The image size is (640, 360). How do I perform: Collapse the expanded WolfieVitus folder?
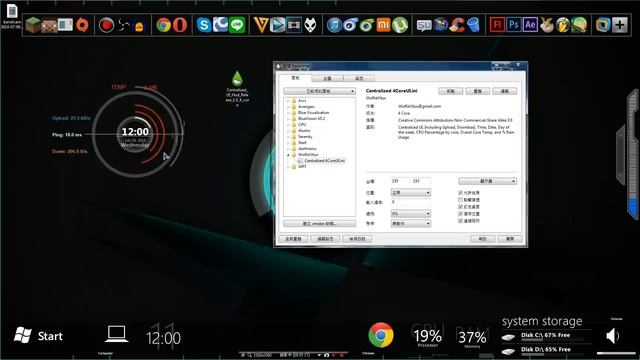click(x=288, y=155)
